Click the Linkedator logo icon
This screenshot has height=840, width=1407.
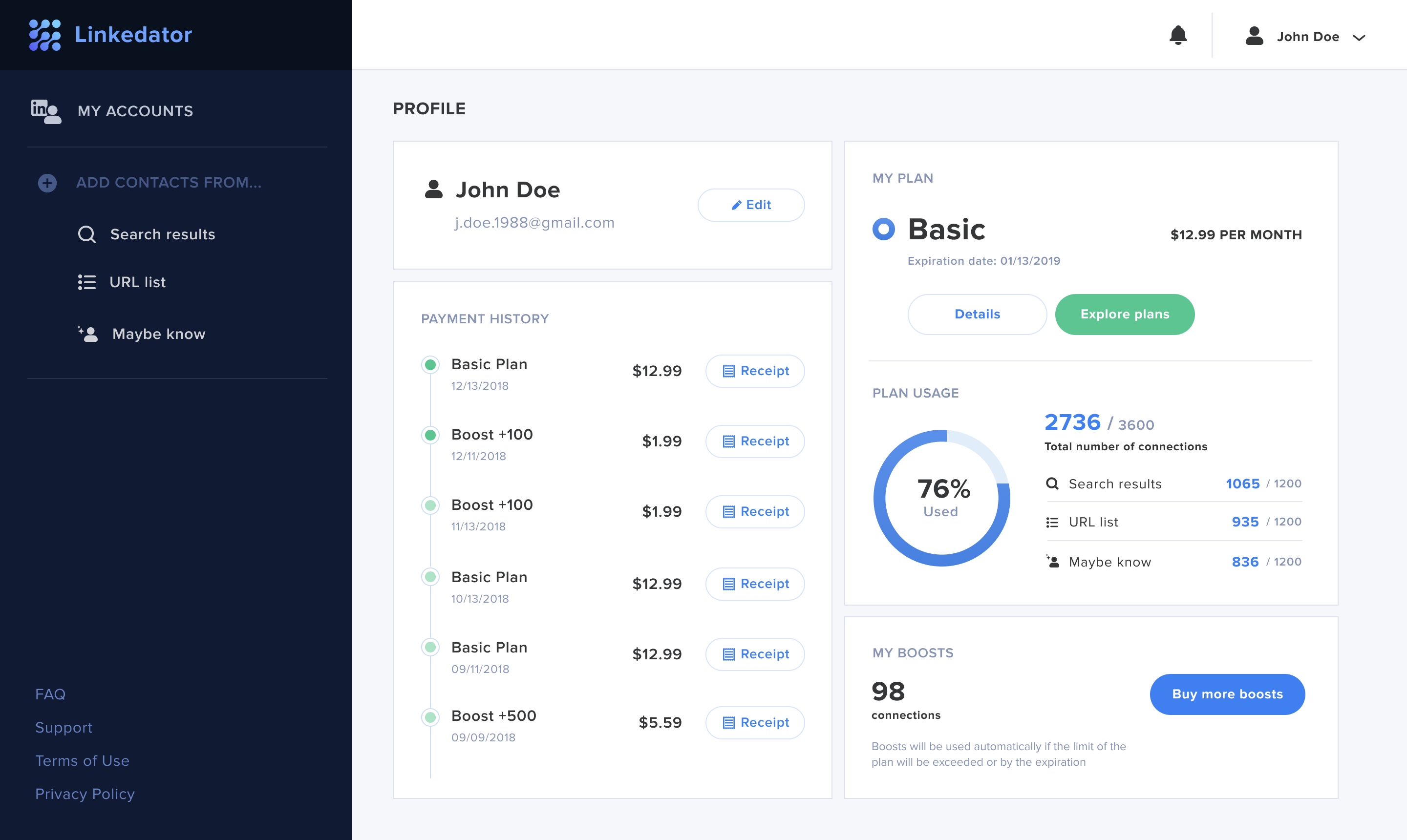pos(45,35)
